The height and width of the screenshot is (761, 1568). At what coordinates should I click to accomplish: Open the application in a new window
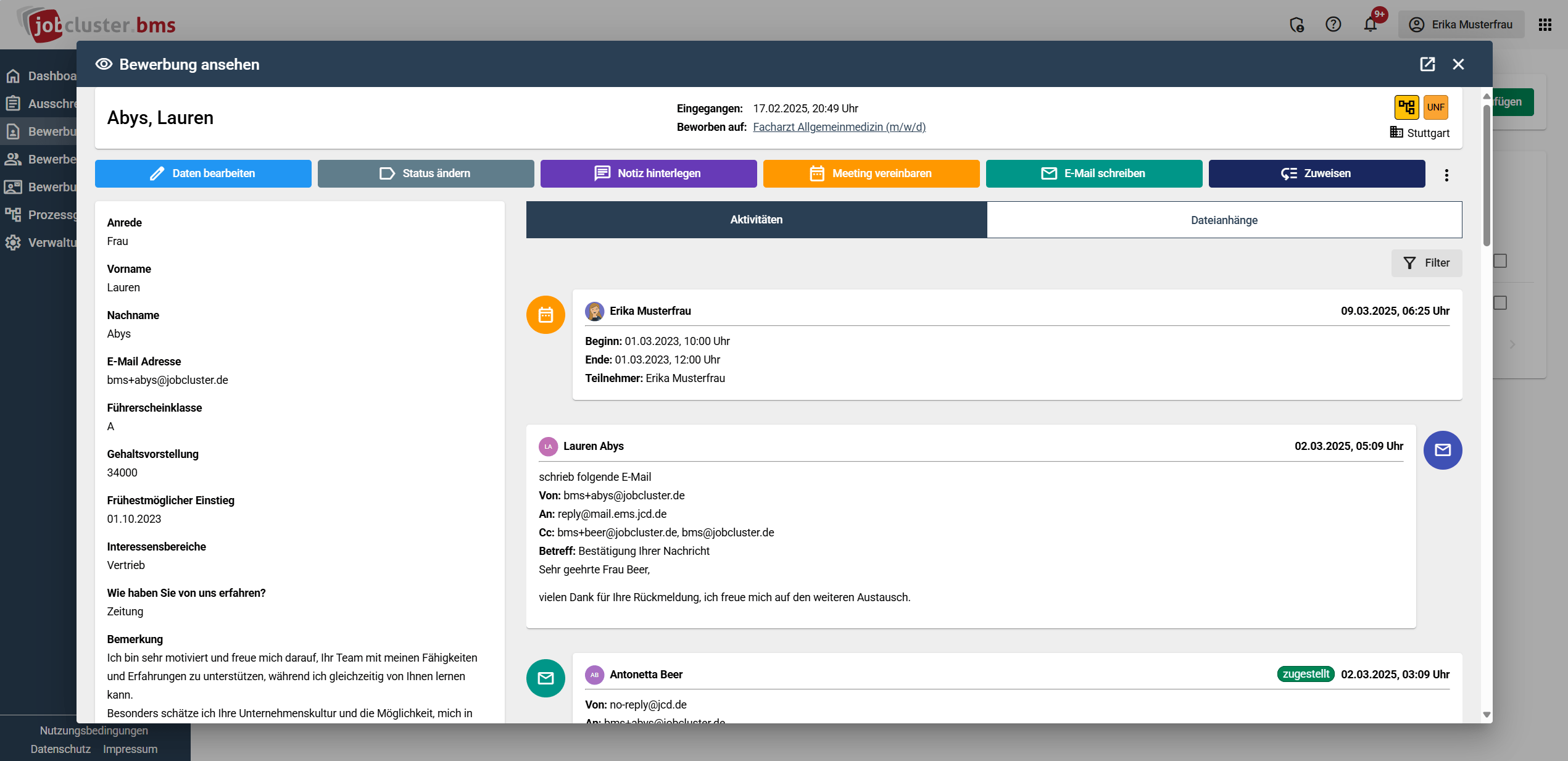(1427, 64)
